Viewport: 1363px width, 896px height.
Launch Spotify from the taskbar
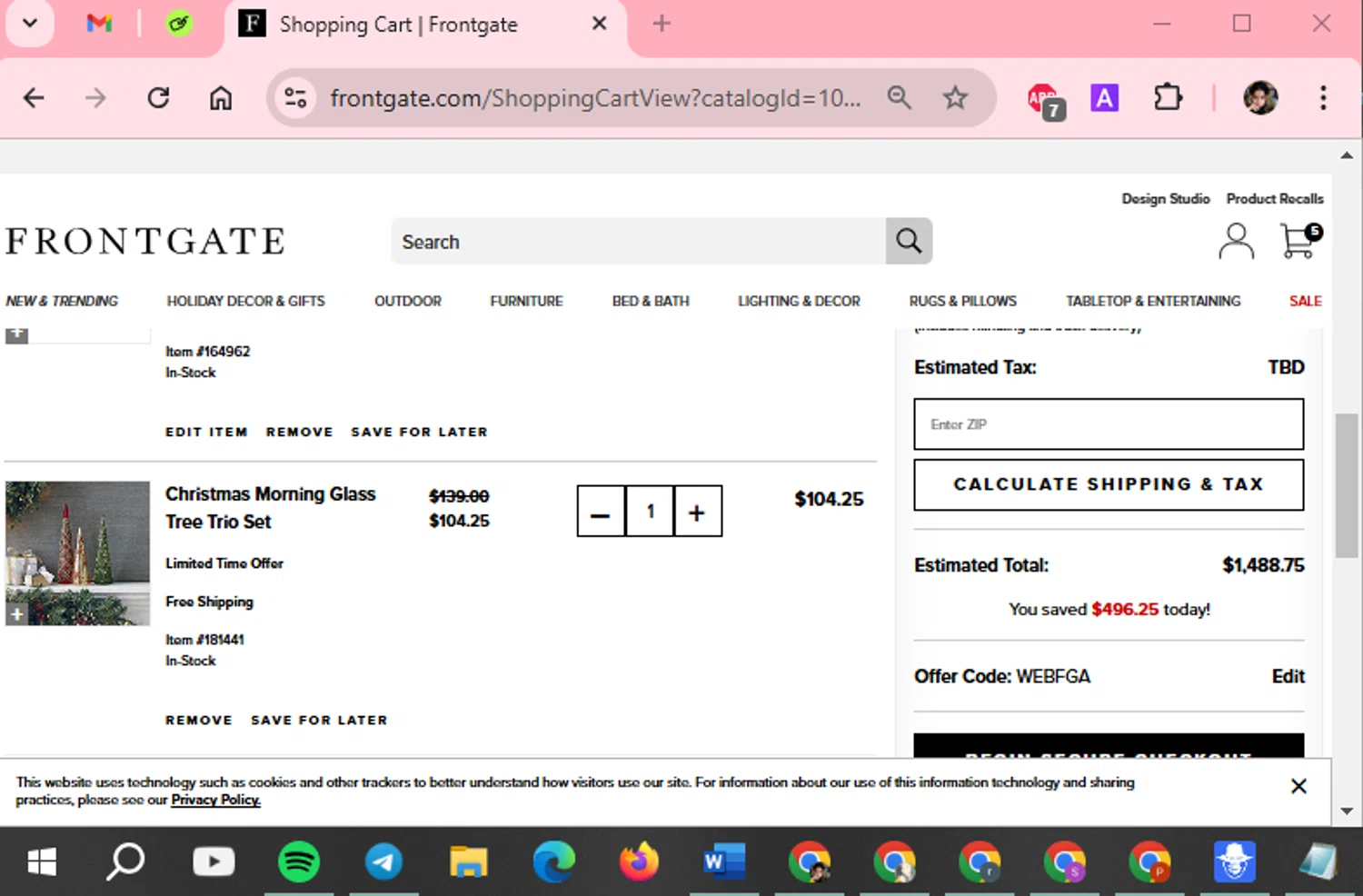[299, 861]
